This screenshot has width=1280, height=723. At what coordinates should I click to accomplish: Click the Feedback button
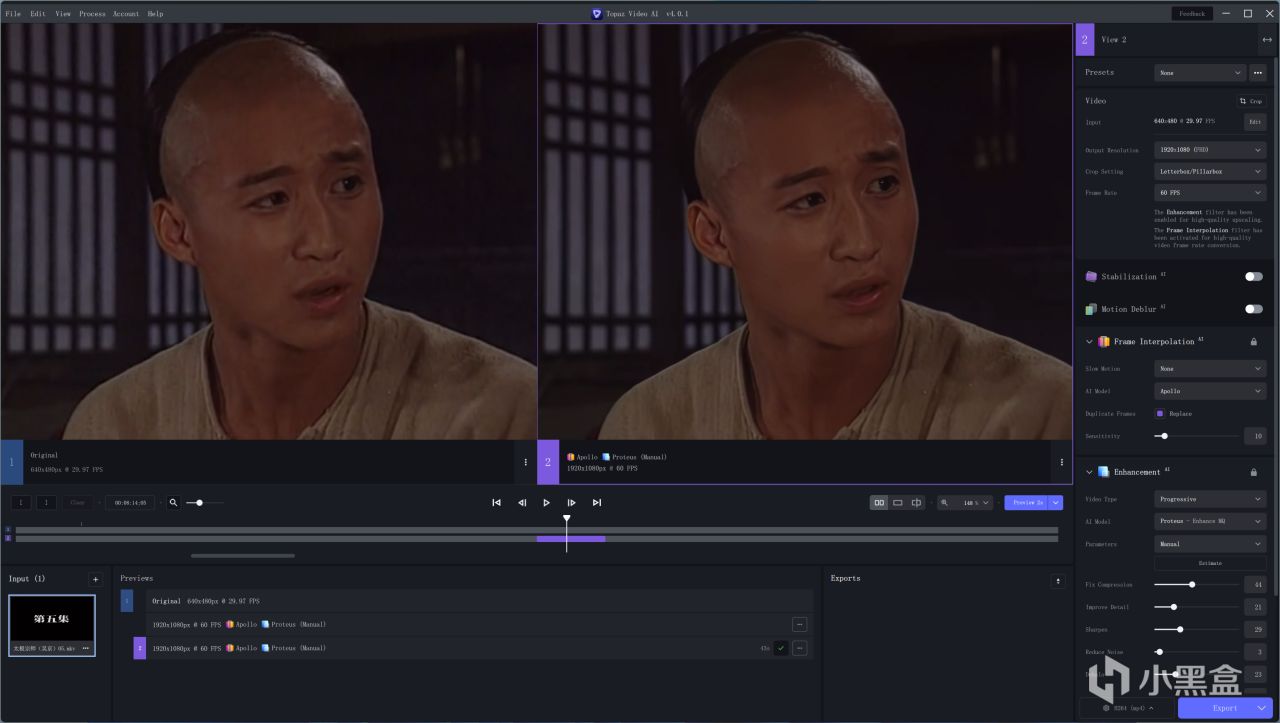coord(1192,14)
